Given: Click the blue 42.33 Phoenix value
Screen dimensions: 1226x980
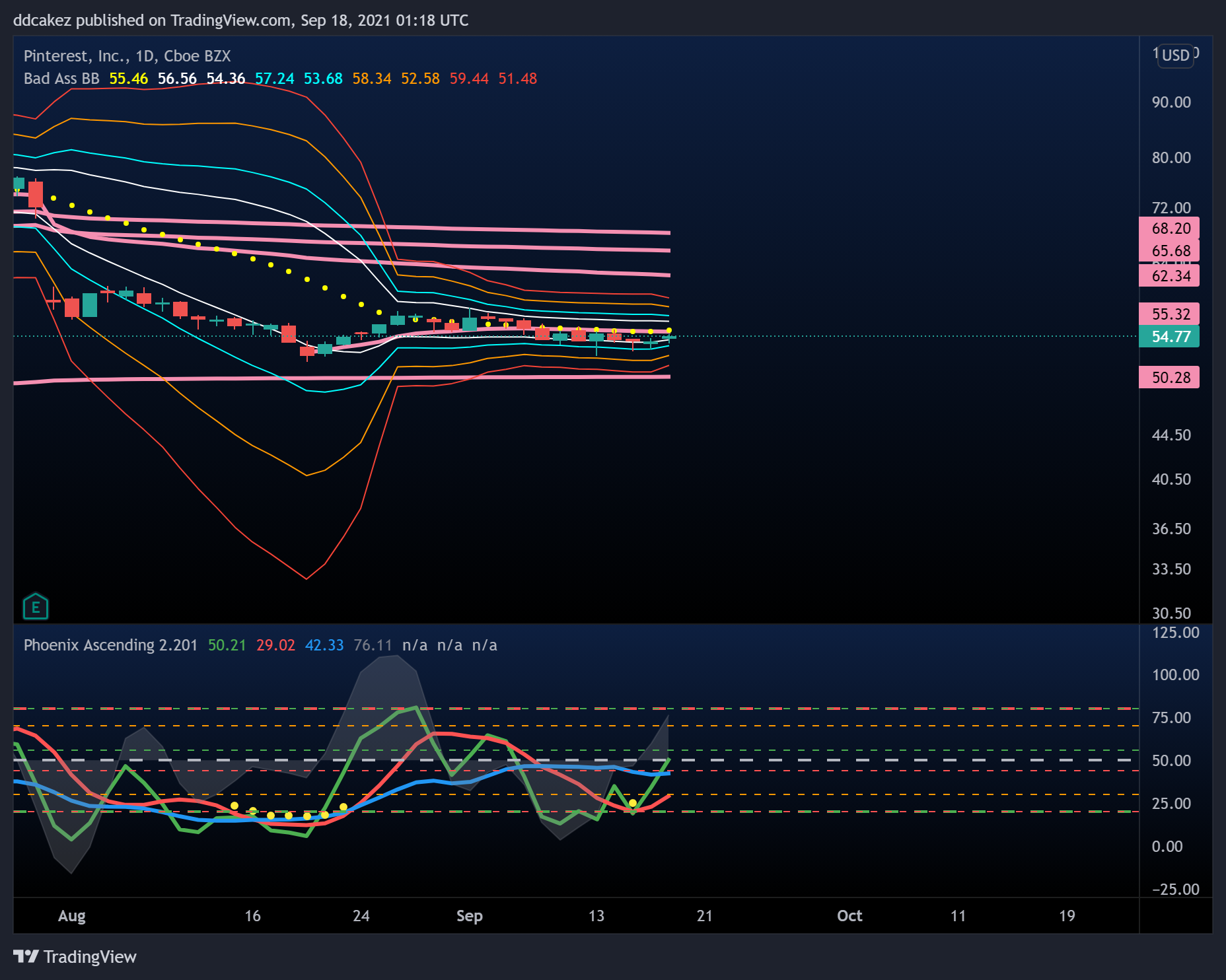Looking at the screenshot, I should 324,645.
